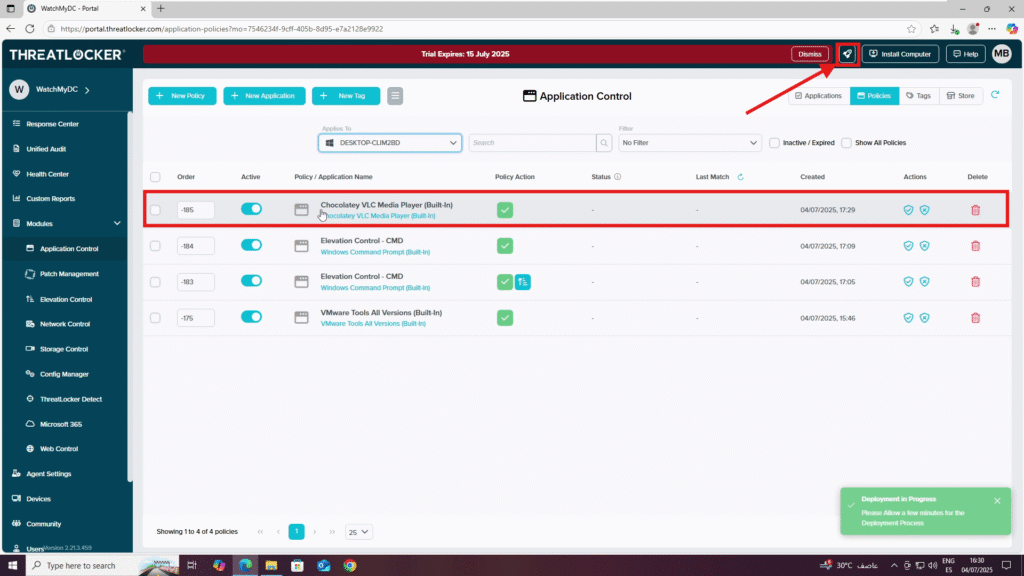Close the Deployment in Progress notification
The image size is (1024, 576).
pyautogui.click(x=997, y=501)
